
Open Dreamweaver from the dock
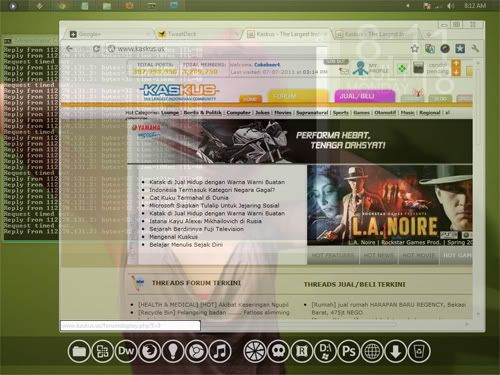coord(126,351)
